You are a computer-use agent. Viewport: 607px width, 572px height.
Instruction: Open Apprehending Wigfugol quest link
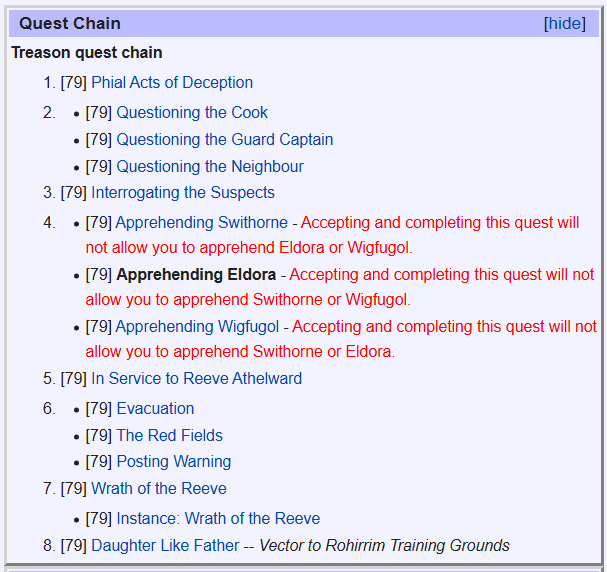[197, 326]
